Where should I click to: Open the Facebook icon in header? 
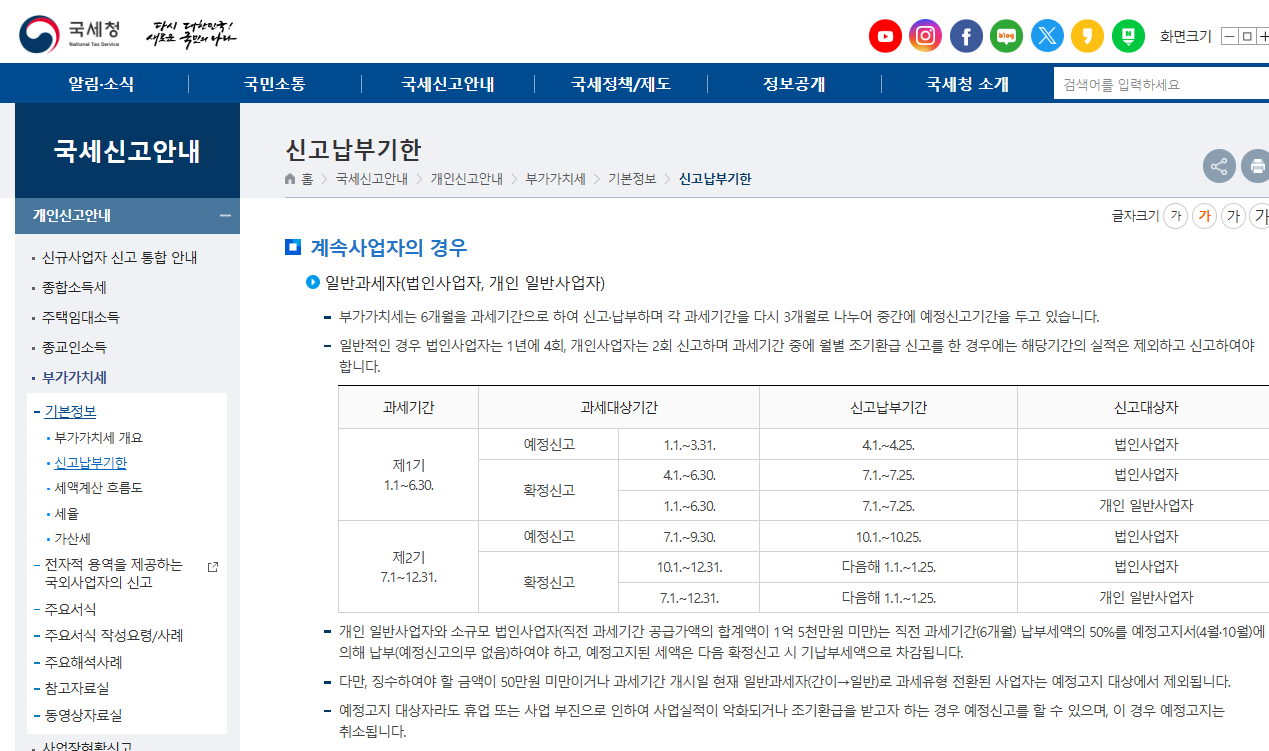966,36
